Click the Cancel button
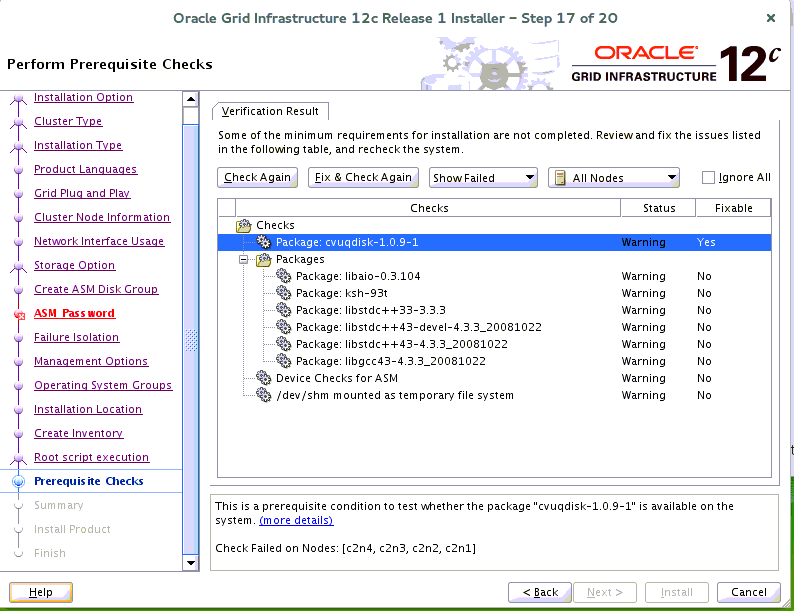Image resolution: width=794 pixels, height=611 pixels. pos(748,592)
